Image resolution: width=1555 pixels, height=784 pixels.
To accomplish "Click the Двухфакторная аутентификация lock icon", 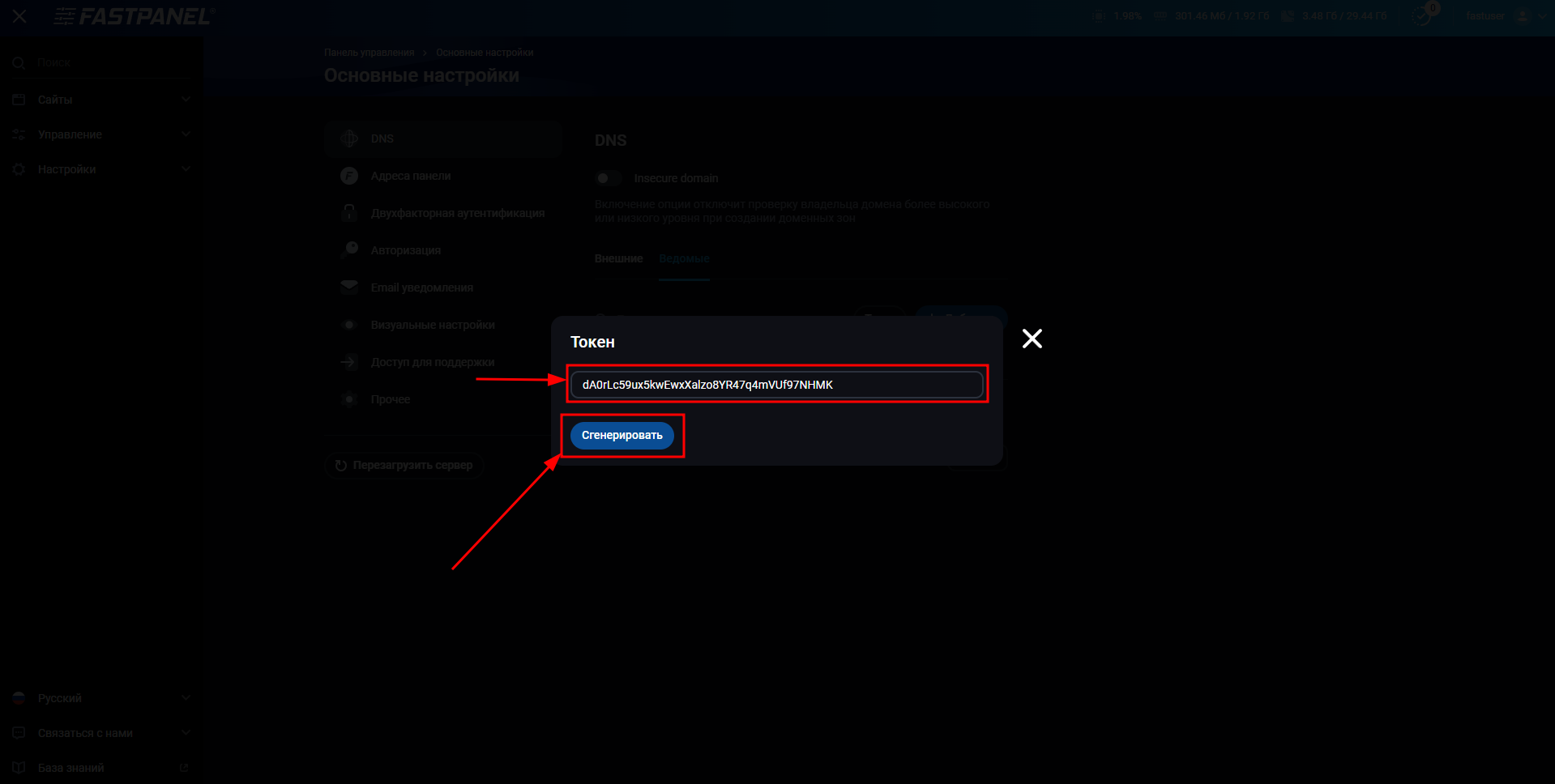I will point(349,213).
